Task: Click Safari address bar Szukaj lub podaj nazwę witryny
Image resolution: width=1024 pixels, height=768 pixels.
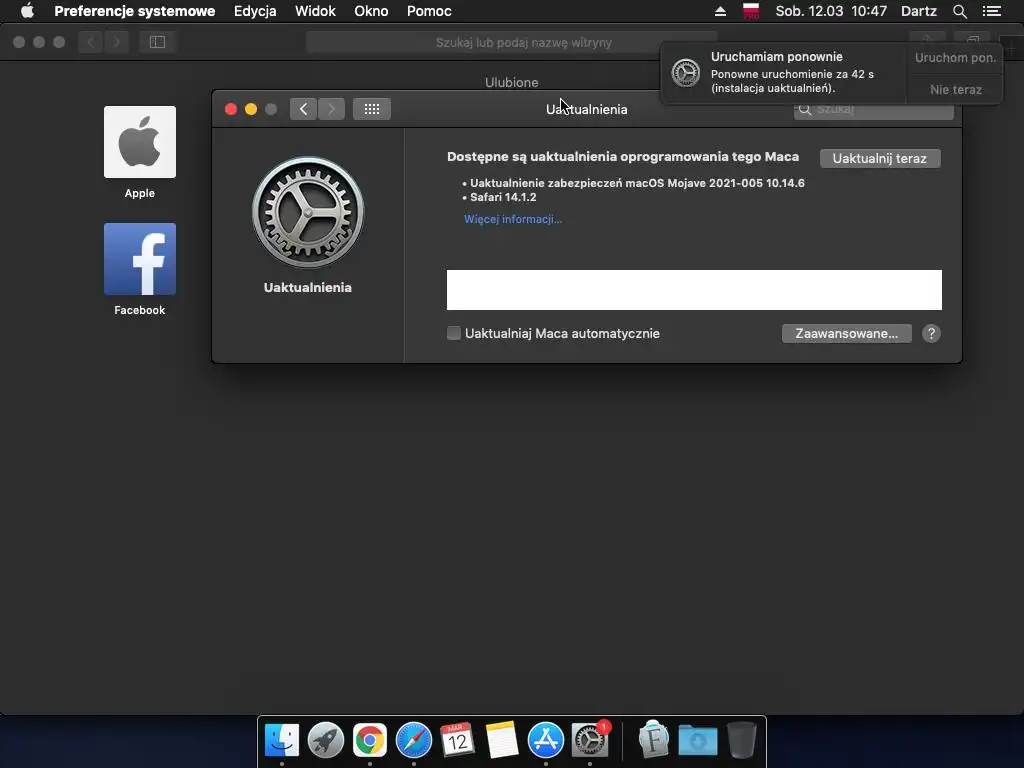Action: [x=511, y=42]
